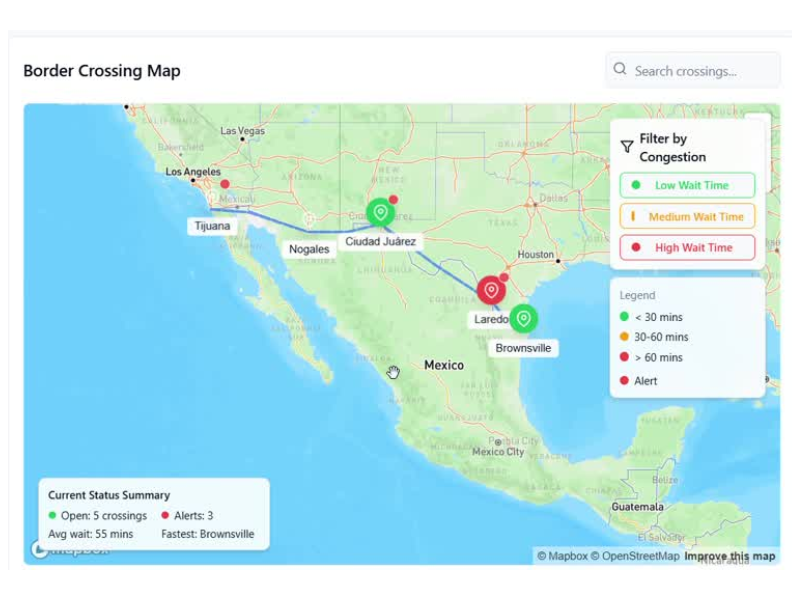Click the Mexico country label
The width and height of the screenshot is (800, 600).
(444, 365)
